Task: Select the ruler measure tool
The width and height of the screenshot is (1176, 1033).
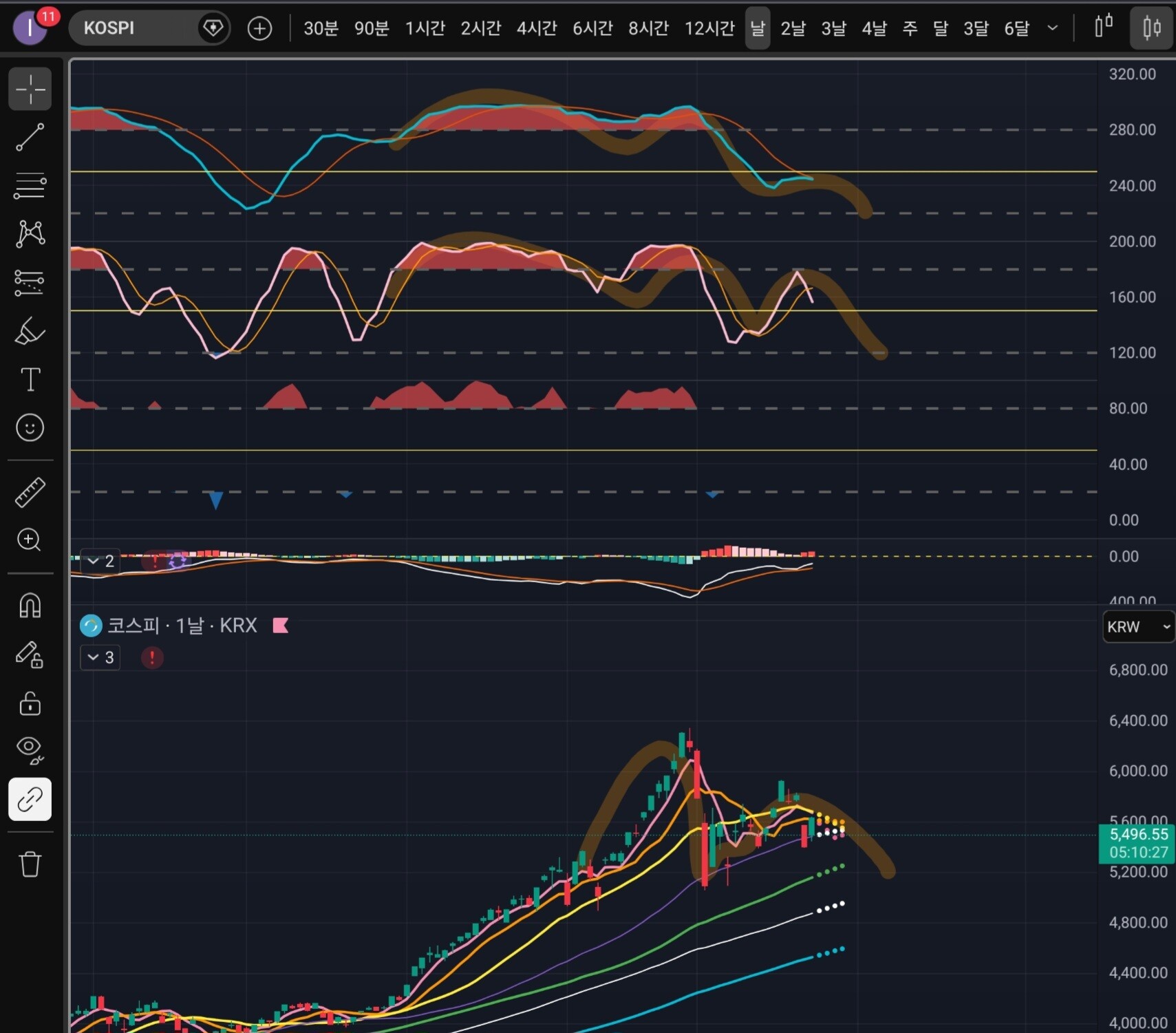Action: coord(30,492)
